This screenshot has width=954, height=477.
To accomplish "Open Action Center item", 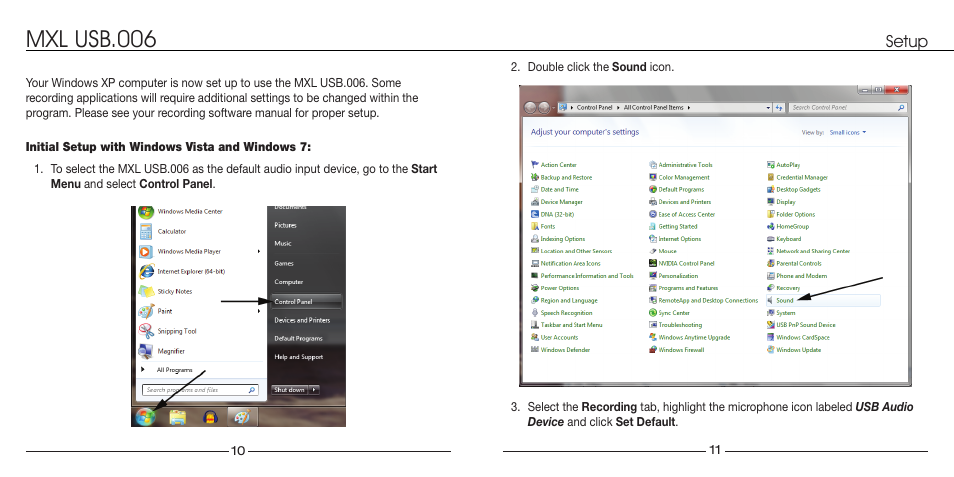I will tap(554, 165).
